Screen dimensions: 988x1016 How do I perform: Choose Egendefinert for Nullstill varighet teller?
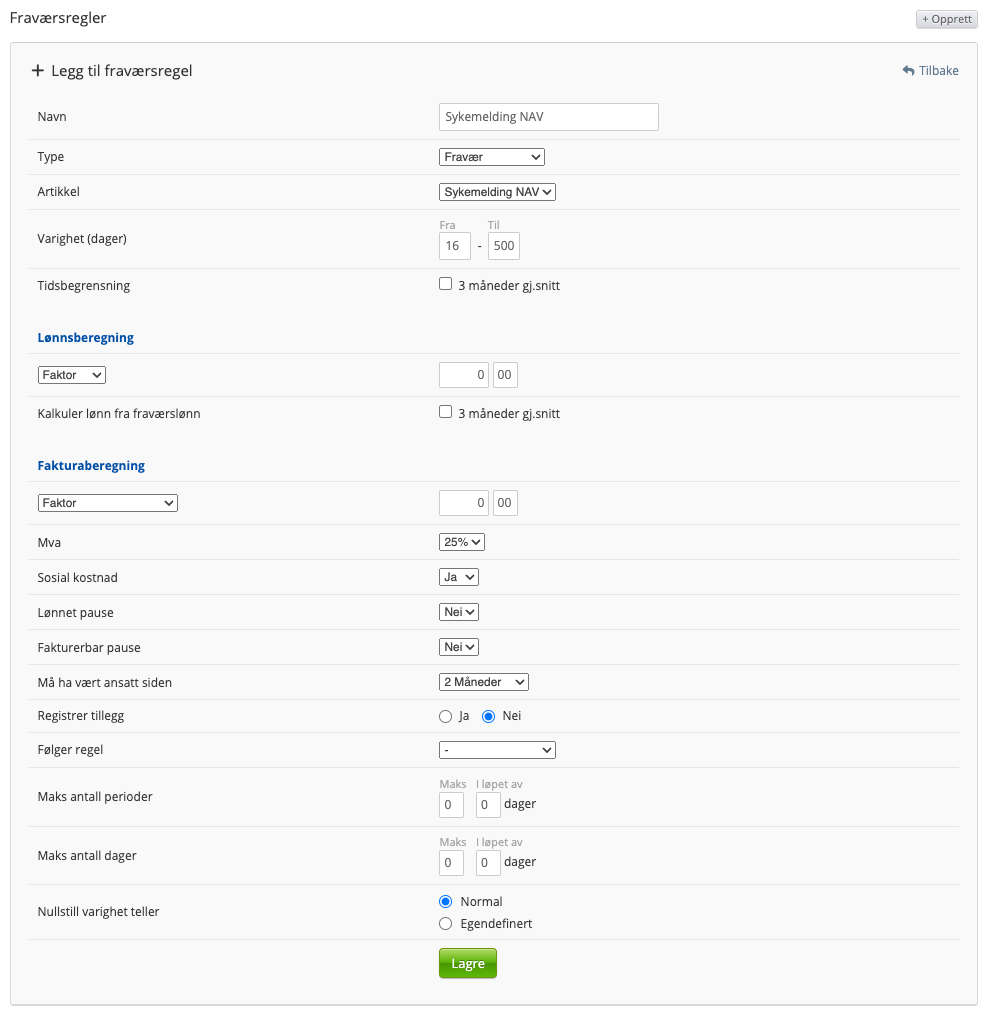point(446,923)
